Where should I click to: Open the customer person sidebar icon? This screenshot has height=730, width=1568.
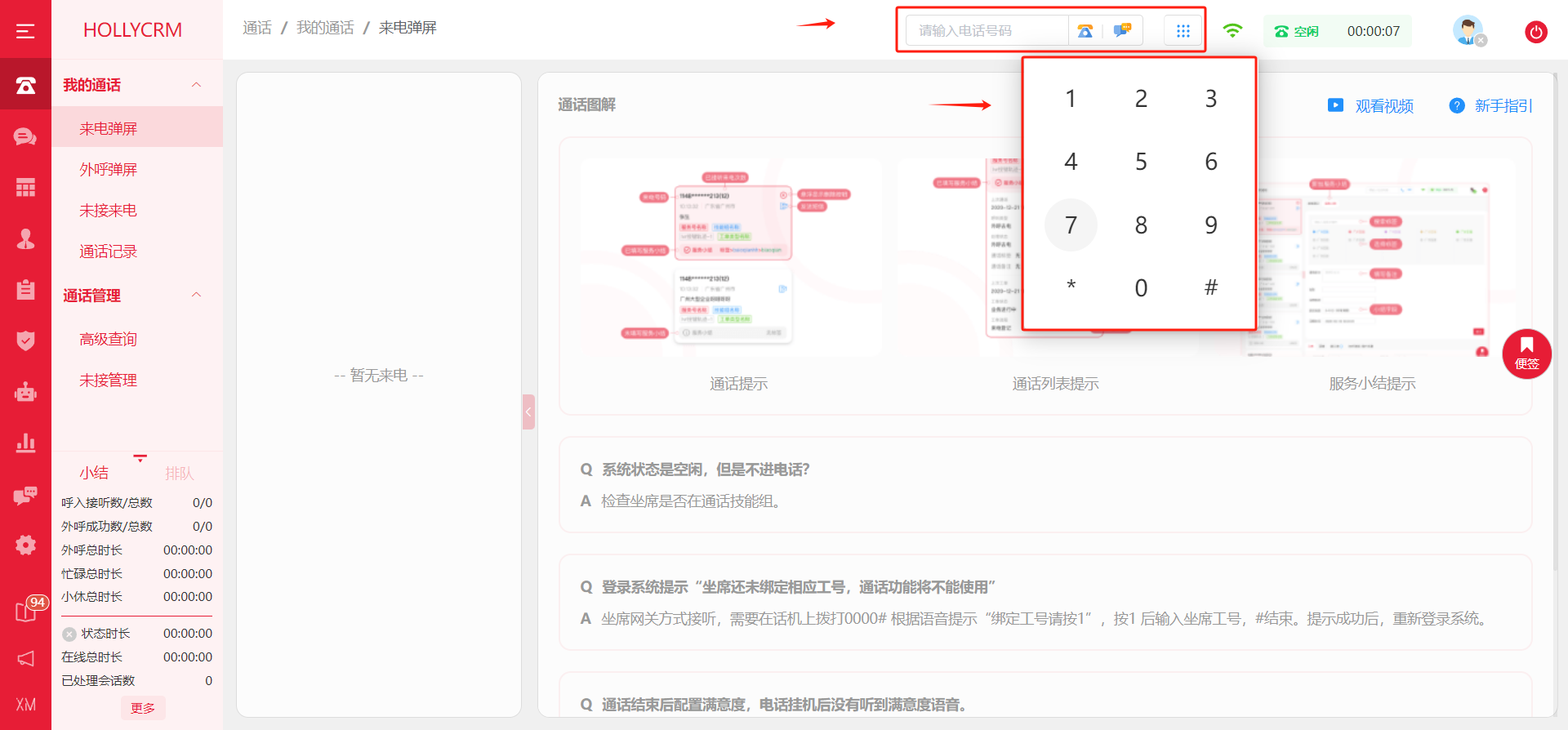[25, 238]
